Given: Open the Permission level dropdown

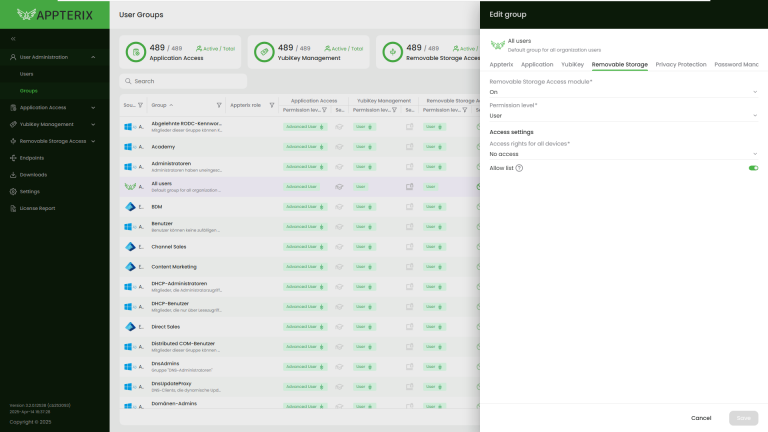Looking at the screenshot, I should (x=623, y=115).
